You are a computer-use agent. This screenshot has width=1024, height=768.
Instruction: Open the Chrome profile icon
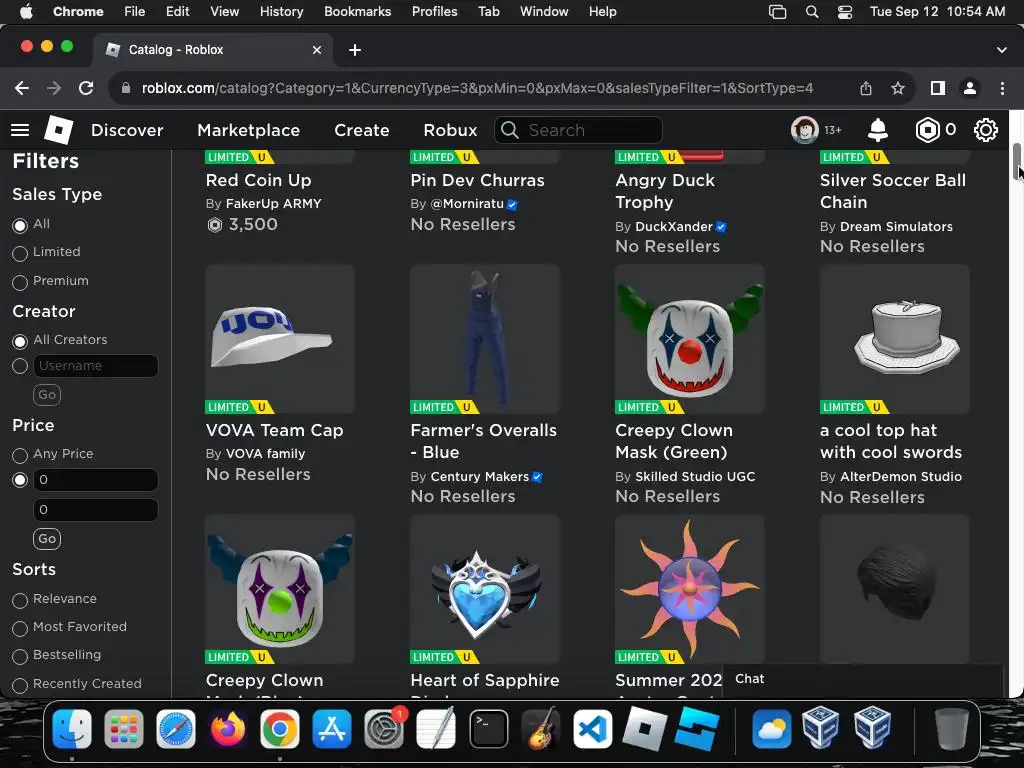[970, 88]
